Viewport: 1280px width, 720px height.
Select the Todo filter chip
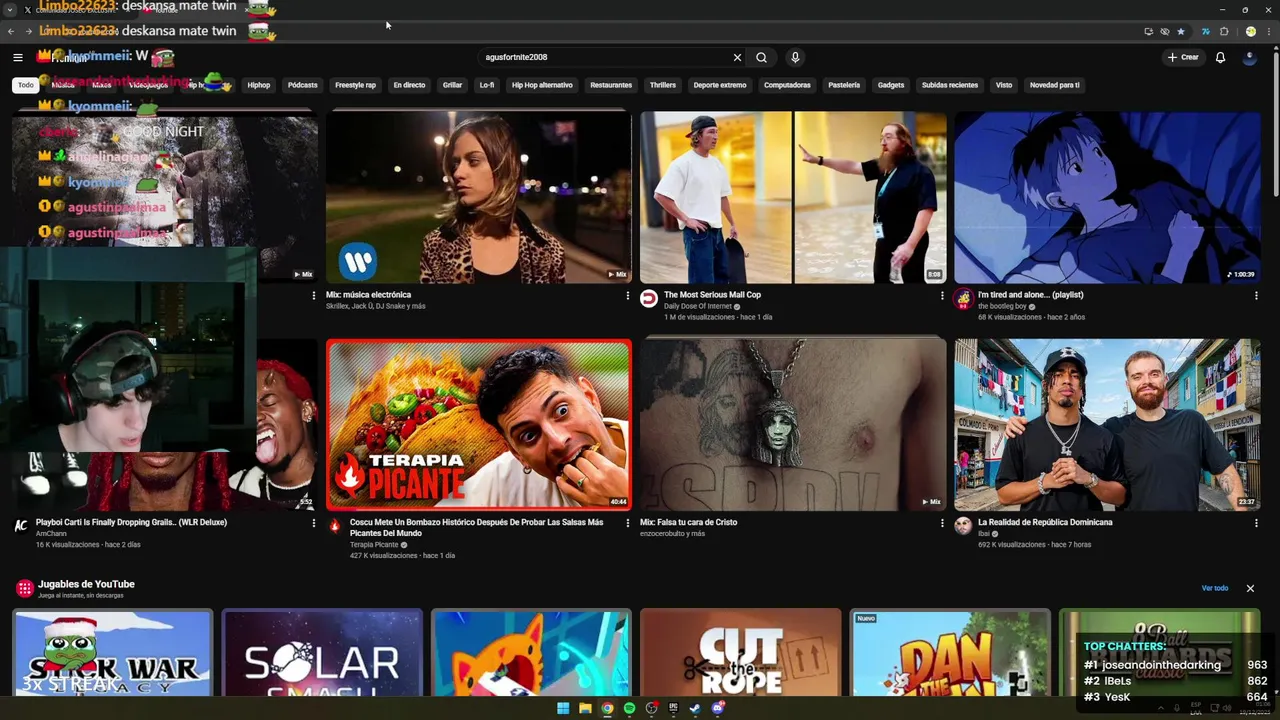[26, 85]
